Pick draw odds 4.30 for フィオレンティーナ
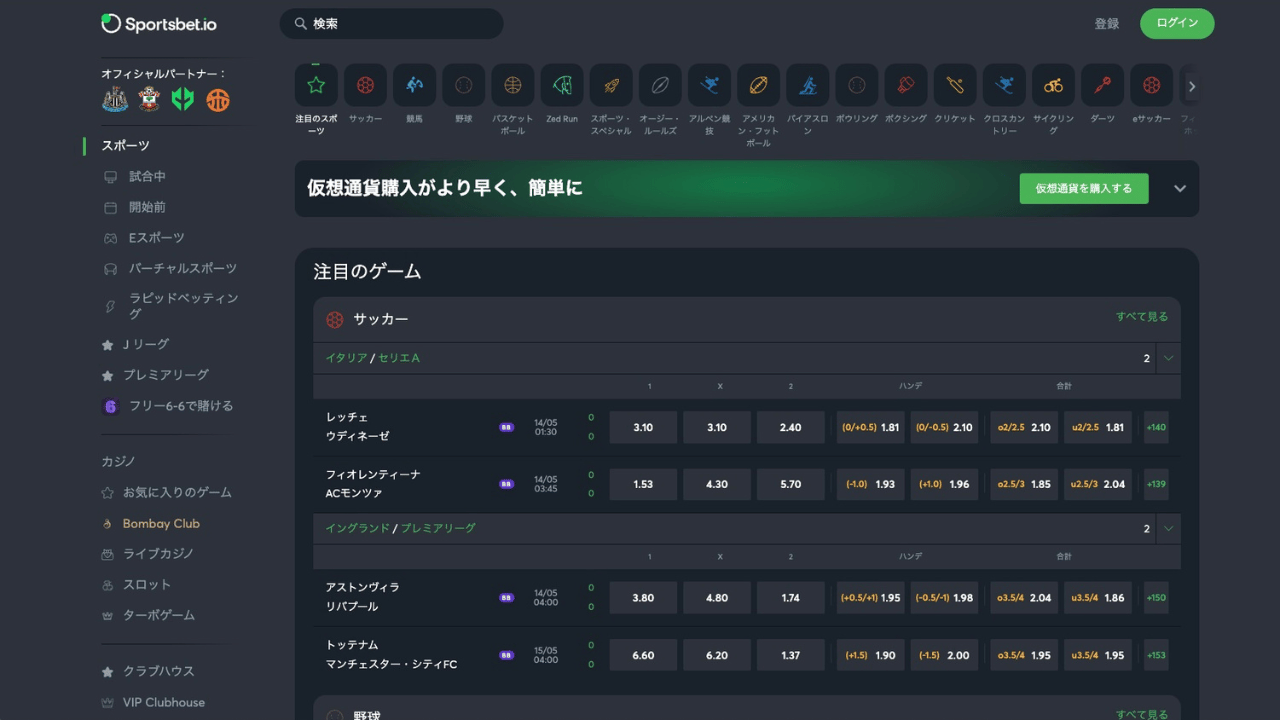The width and height of the screenshot is (1280, 720). tap(717, 484)
